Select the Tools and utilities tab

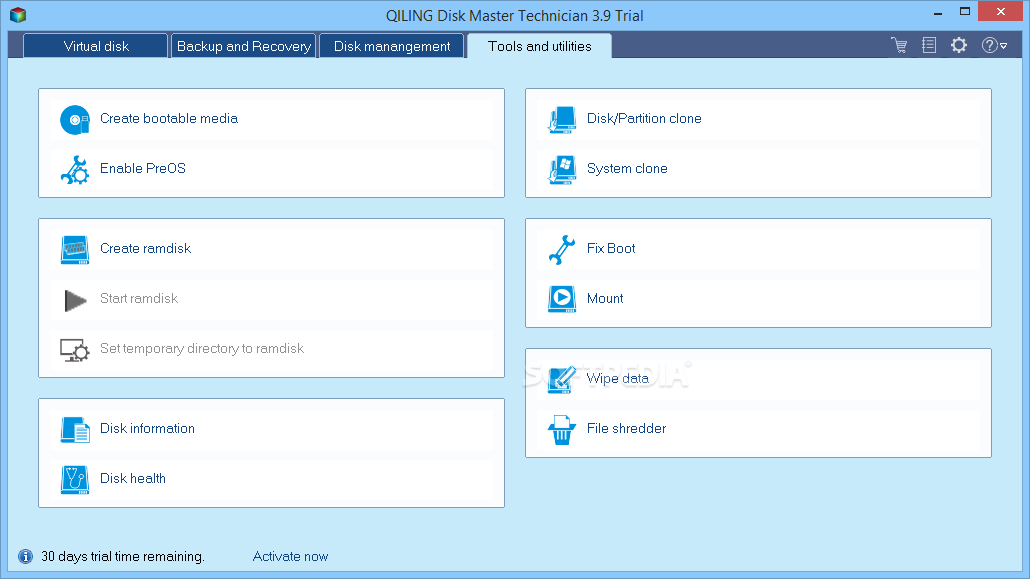click(539, 46)
